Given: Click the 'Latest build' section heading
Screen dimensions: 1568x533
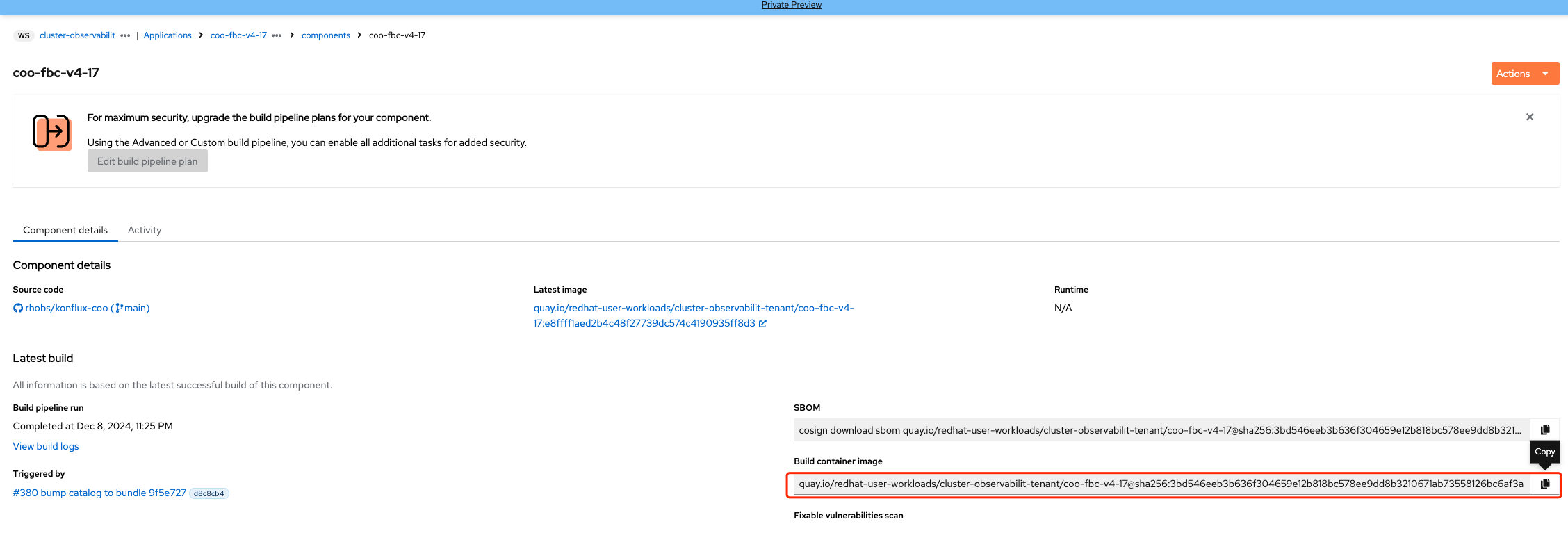Looking at the screenshot, I should point(43,359).
